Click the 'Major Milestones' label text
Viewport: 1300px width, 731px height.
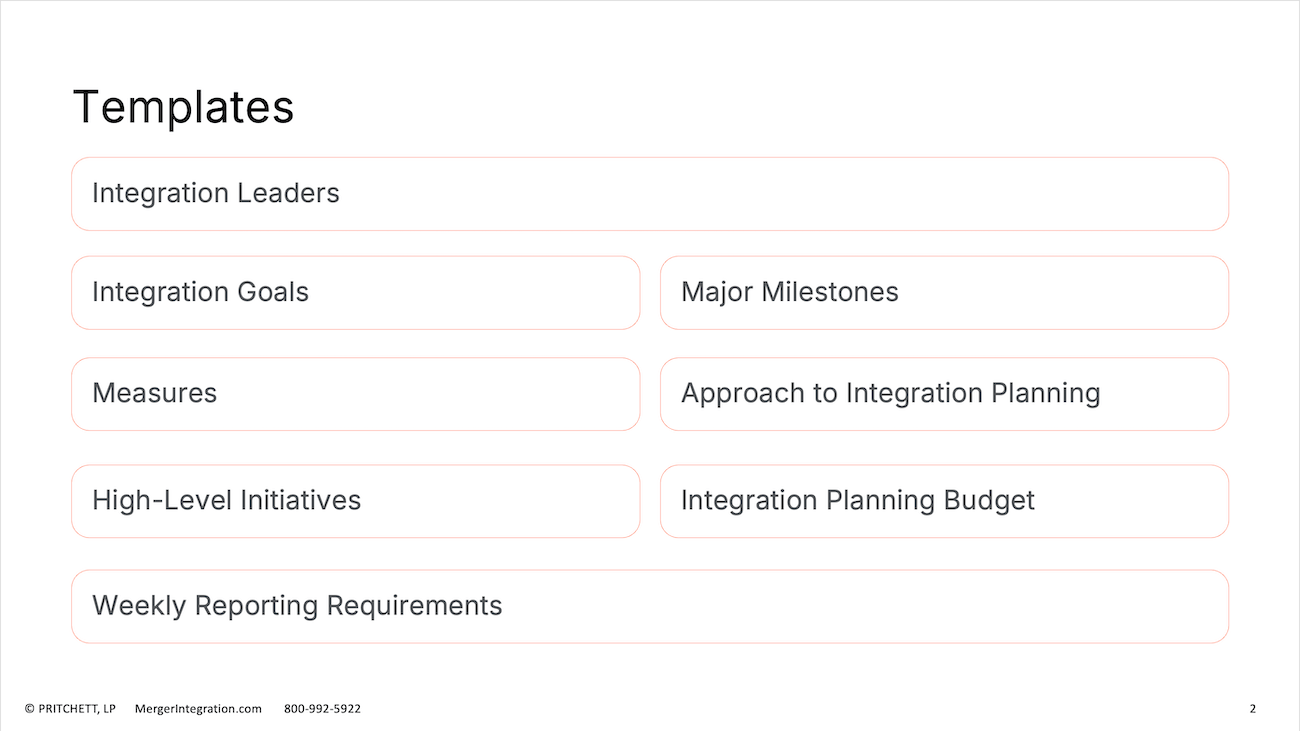(790, 292)
